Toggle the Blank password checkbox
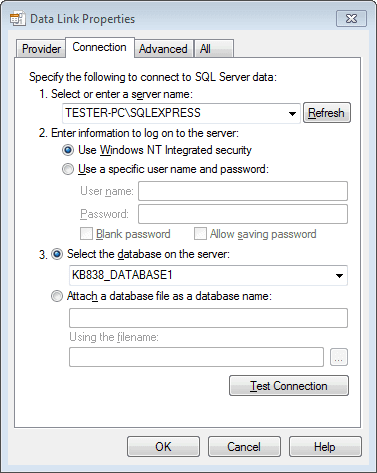Image resolution: width=377 pixels, height=473 pixels. pos(86,234)
